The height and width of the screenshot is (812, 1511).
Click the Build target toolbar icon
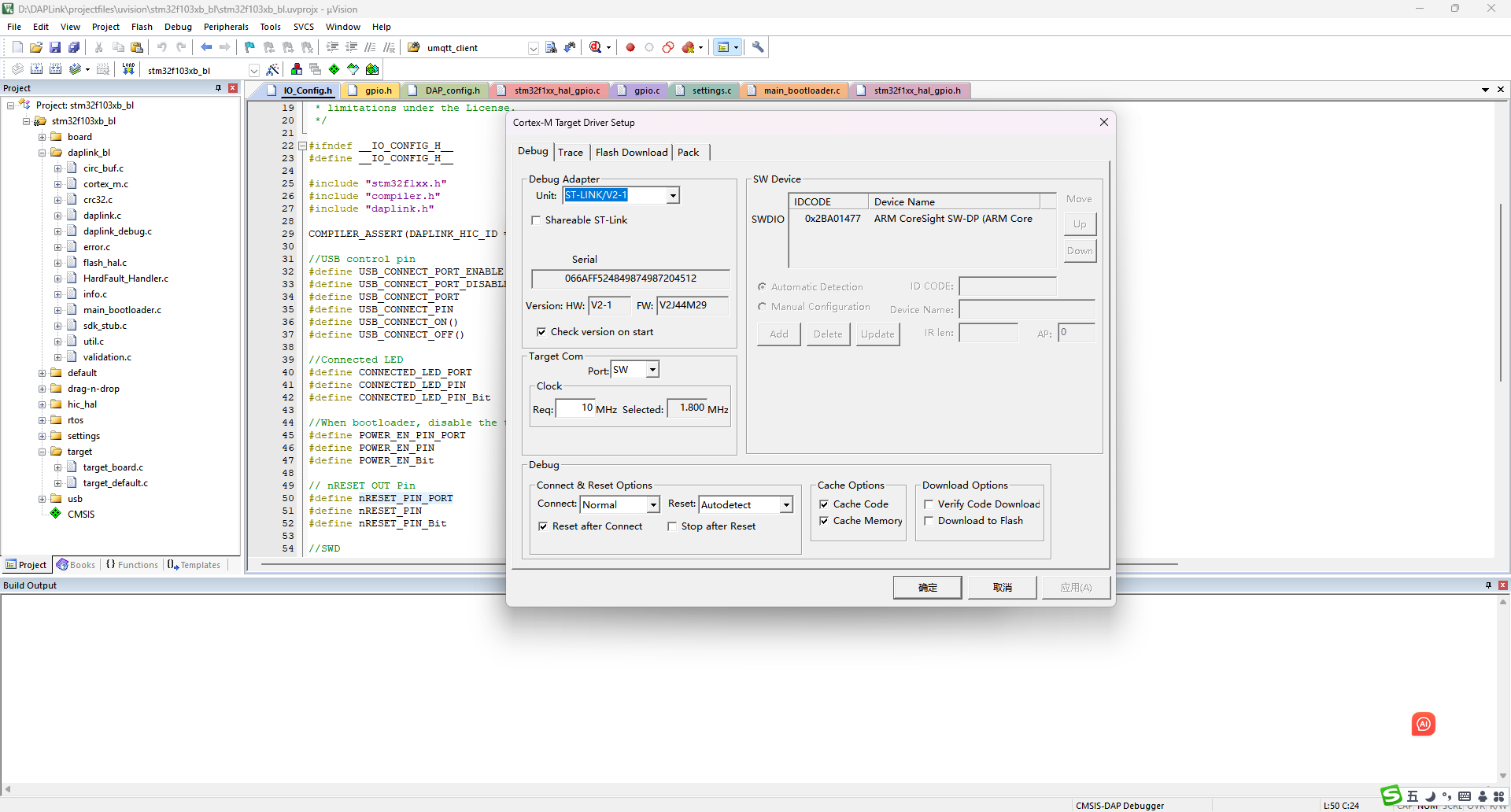point(36,69)
